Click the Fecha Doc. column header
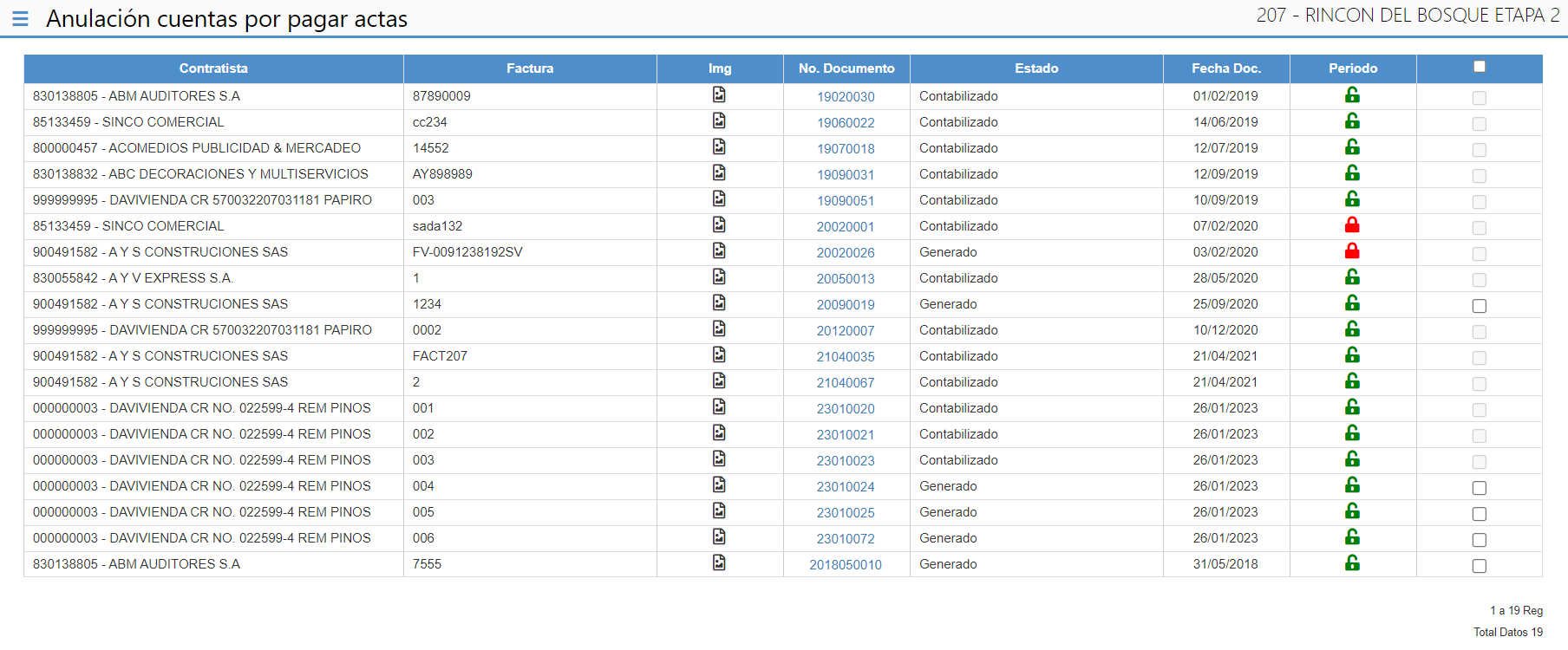This screenshot has width=1568, height=650. click(x=1226, y=68)
